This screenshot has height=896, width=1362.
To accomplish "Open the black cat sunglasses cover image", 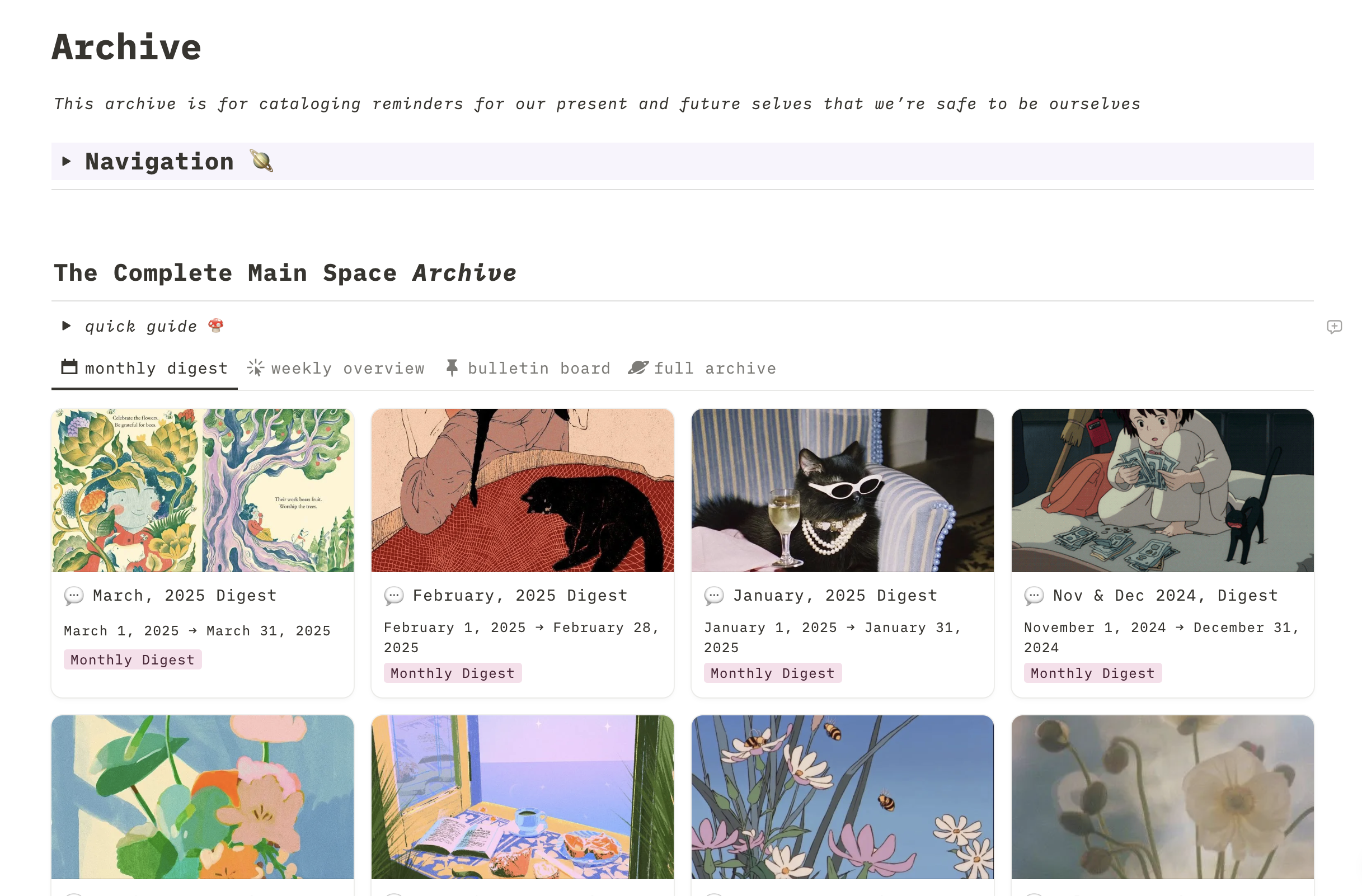I will [x=842, y=491].
